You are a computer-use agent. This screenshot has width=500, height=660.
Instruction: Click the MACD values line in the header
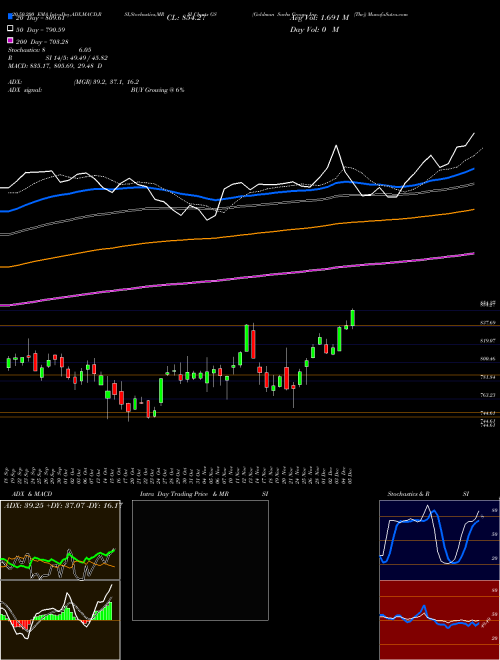(x=55, y=66)
